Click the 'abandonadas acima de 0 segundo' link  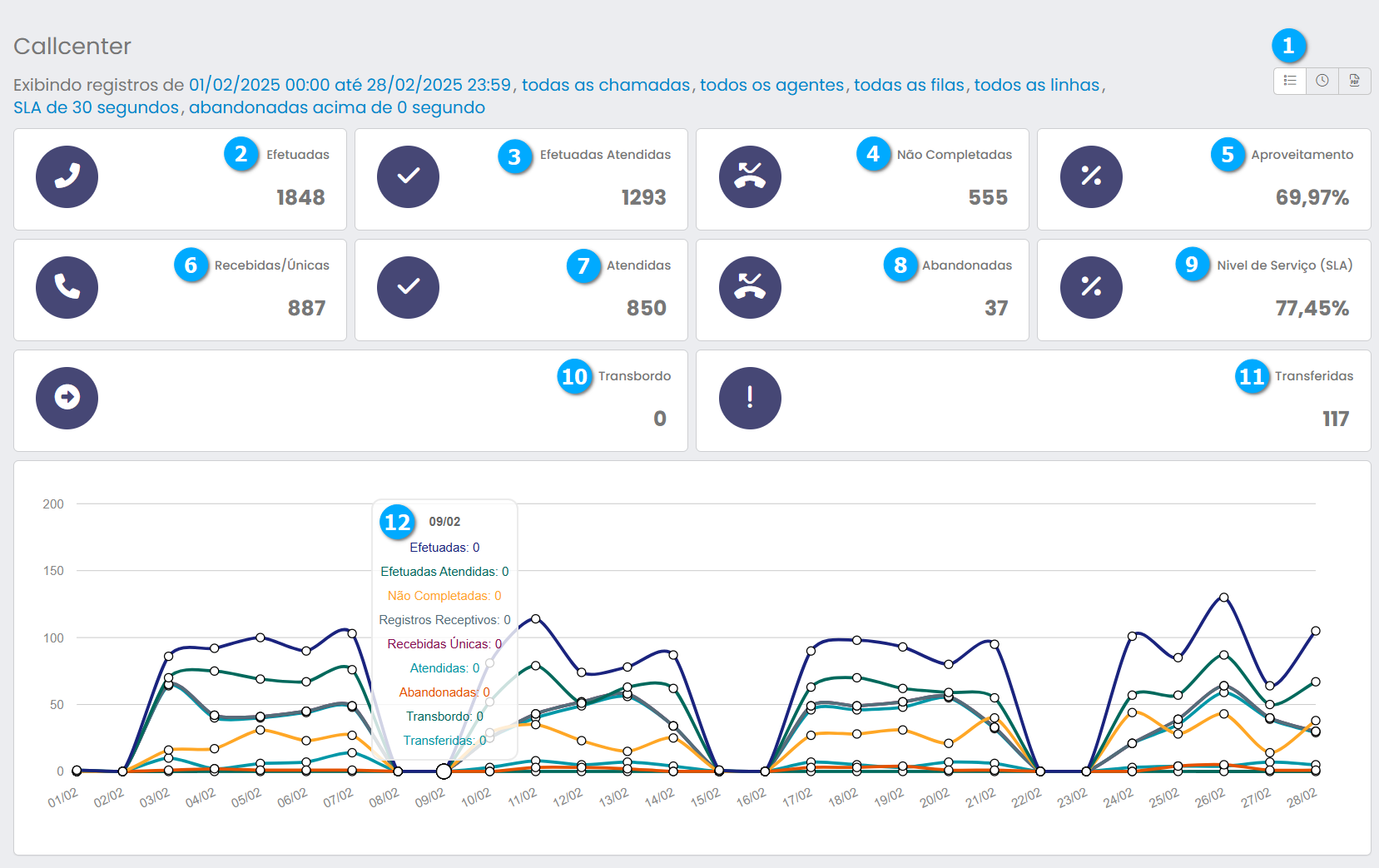tap(336, 107)
